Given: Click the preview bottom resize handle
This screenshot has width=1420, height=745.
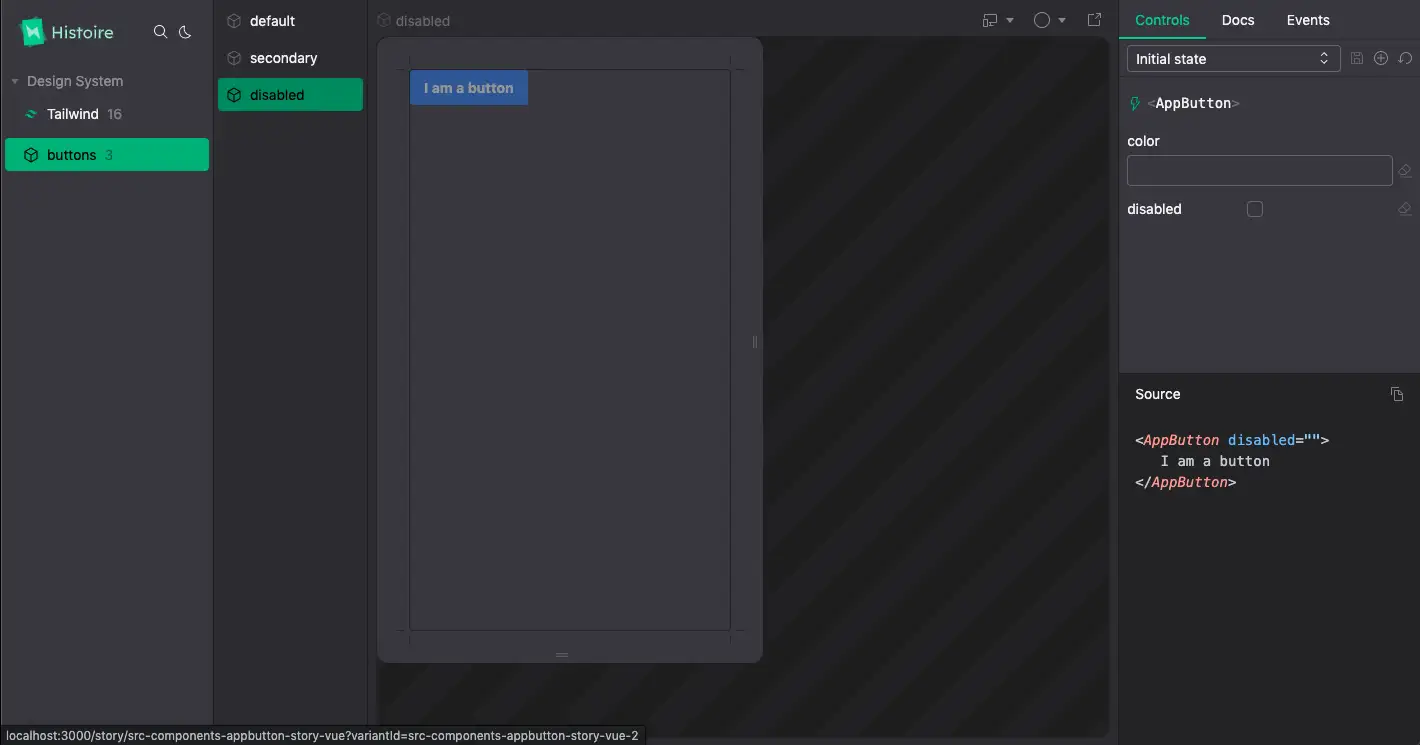Looking at the screenshot, I should [562, 655].
